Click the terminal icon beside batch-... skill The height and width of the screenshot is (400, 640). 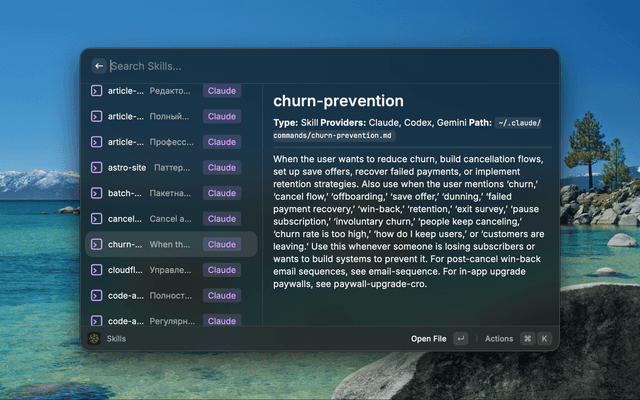96,193
